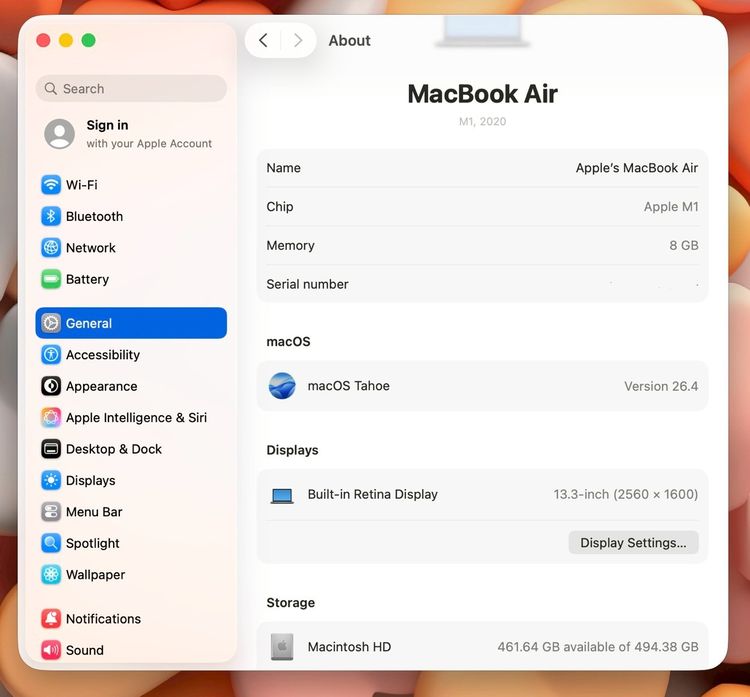Click the Apple Intelligence & Siri icon
The width and height of the screenshot is (750, 697).
tap(51, 418)
